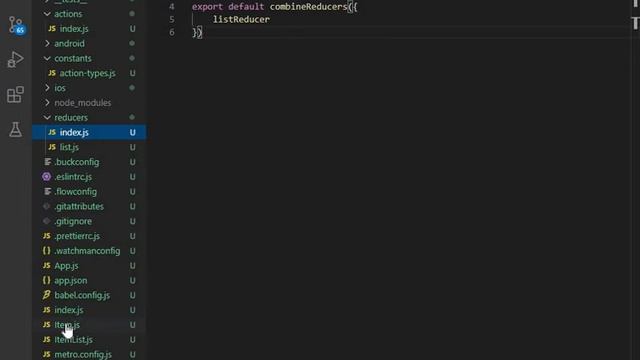Click the JS icon of list.js
Viewport: 640px width, 360px height.
click(x=52, y=147)
